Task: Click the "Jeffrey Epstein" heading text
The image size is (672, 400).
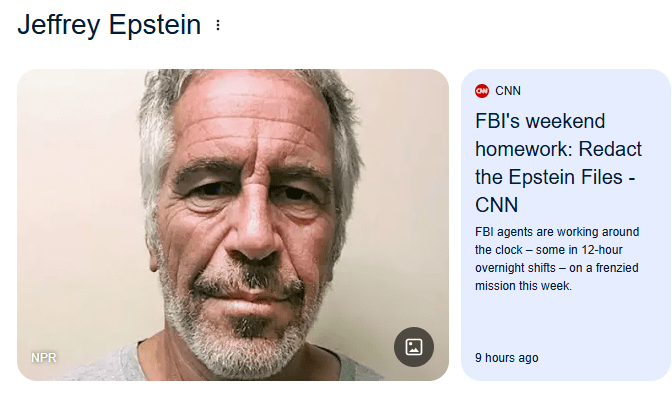Action: click(x=109, y=25)
